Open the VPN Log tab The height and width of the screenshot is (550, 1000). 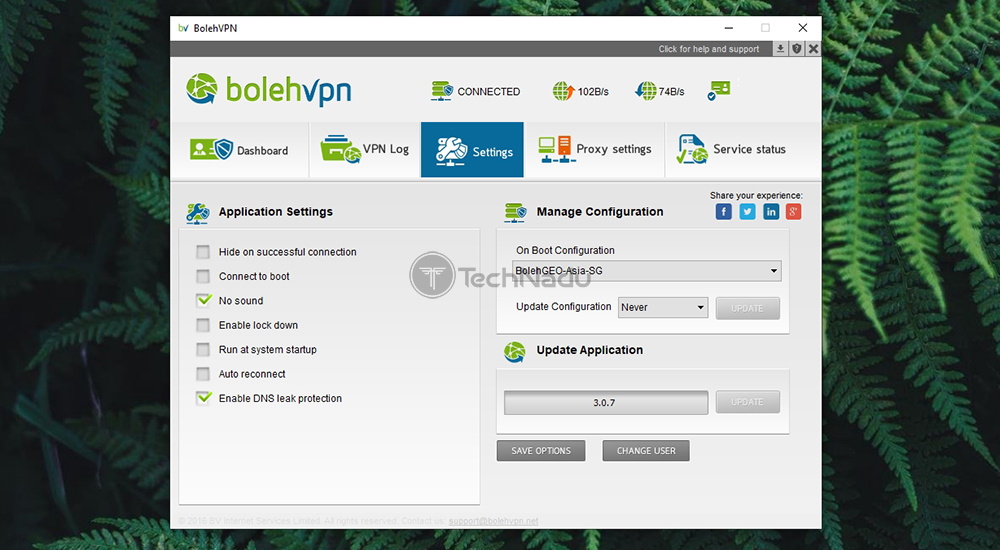coord(365,150)
